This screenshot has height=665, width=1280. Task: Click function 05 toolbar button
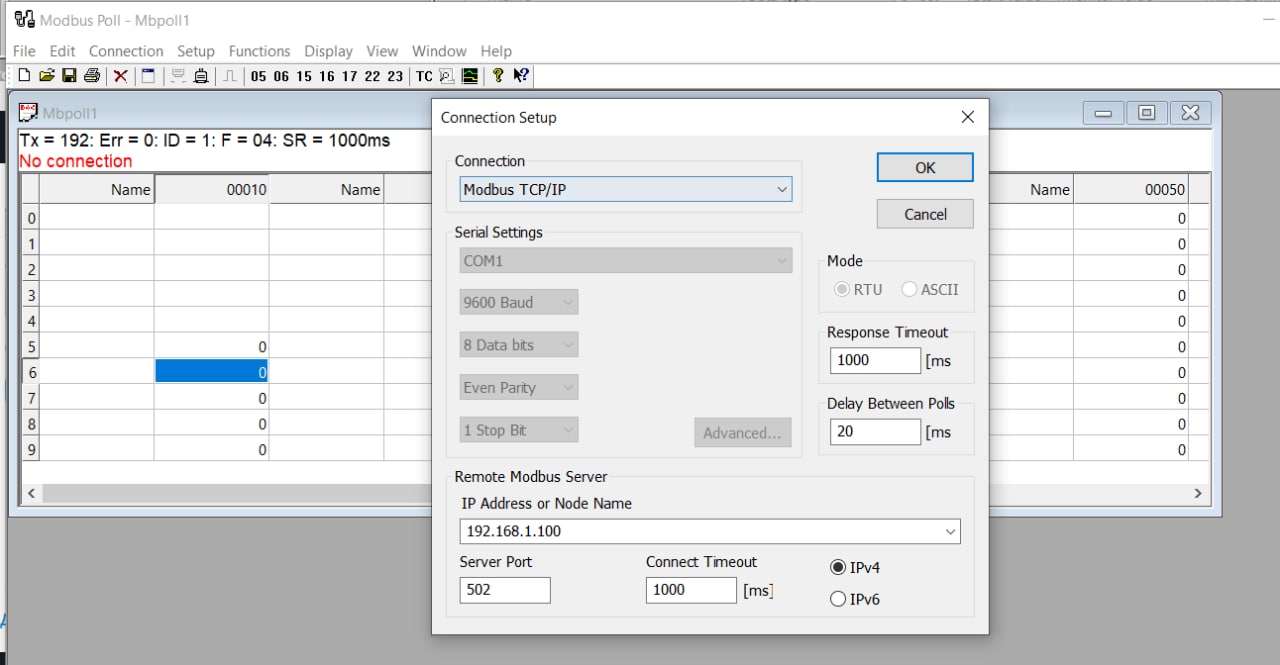pyautogui.click(x=259, y=76)
